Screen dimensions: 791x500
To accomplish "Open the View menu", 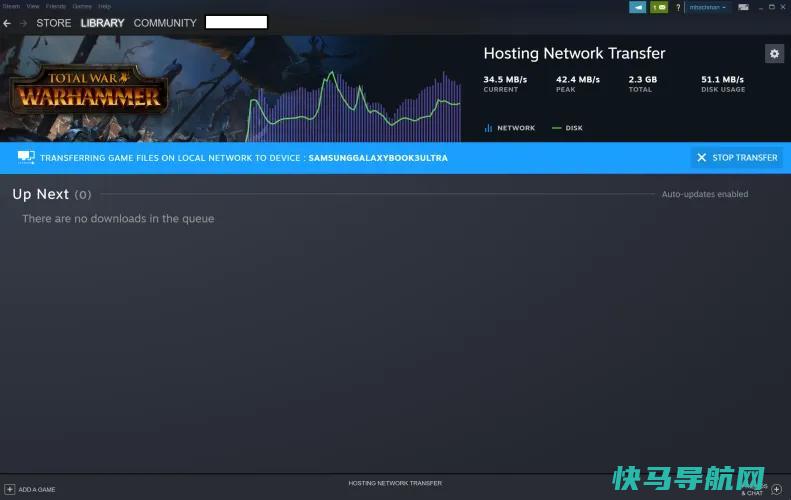I will (33, 6).
